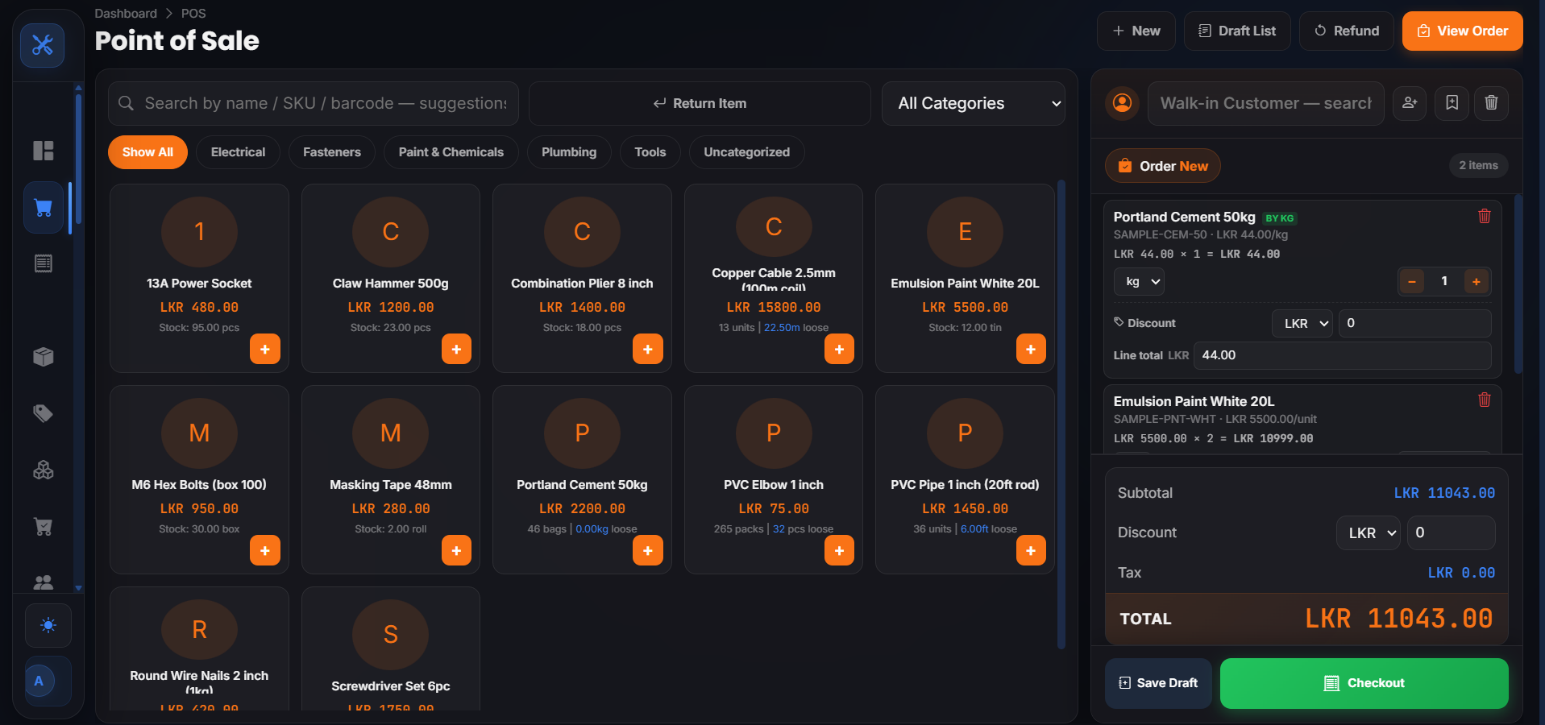Add PVC Pipe 1 inch to the order
Screen dimensions: 1545x725
pyautogui.click(x=1031, y=550)
